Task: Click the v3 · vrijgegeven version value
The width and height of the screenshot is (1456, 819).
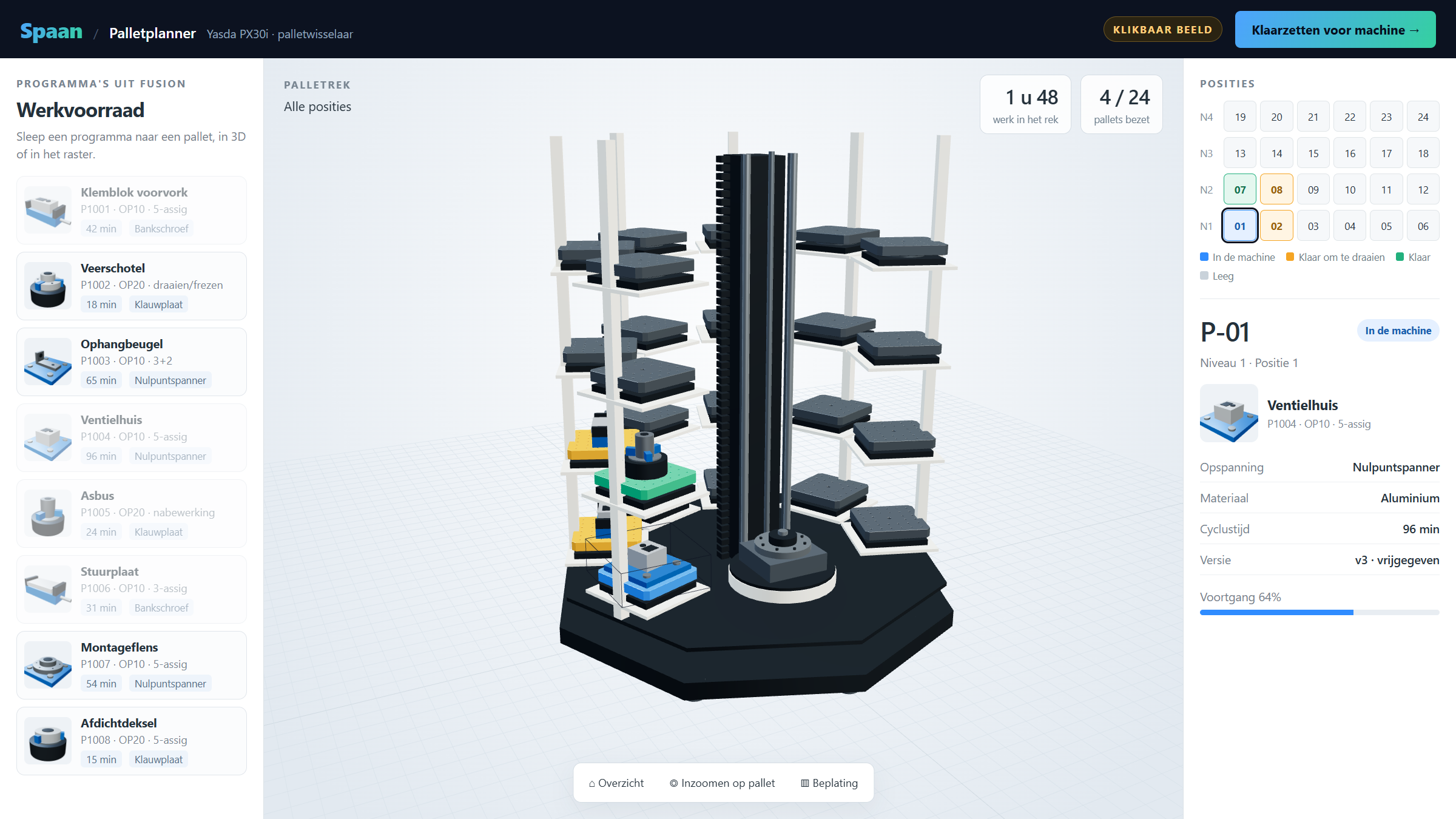Action: [x=1397, y=560]
